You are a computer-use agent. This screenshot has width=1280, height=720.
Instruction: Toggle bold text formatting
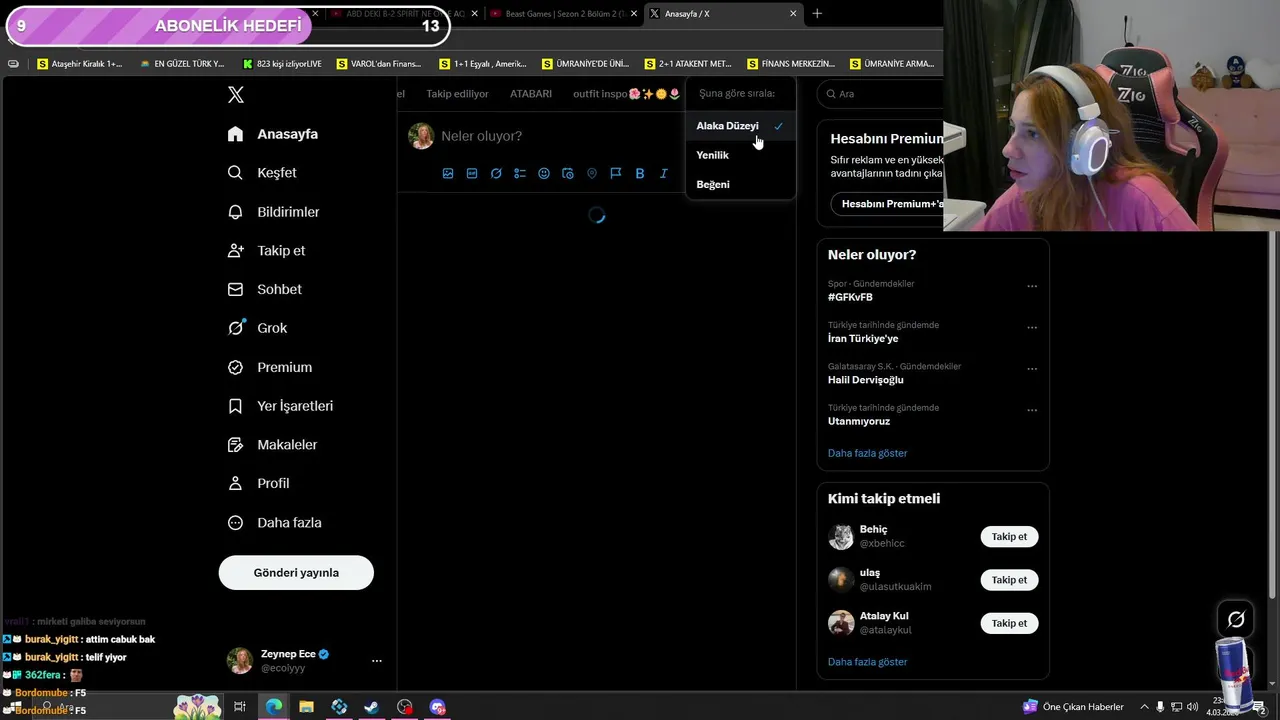pyautogui.click(x=640, y=173)
